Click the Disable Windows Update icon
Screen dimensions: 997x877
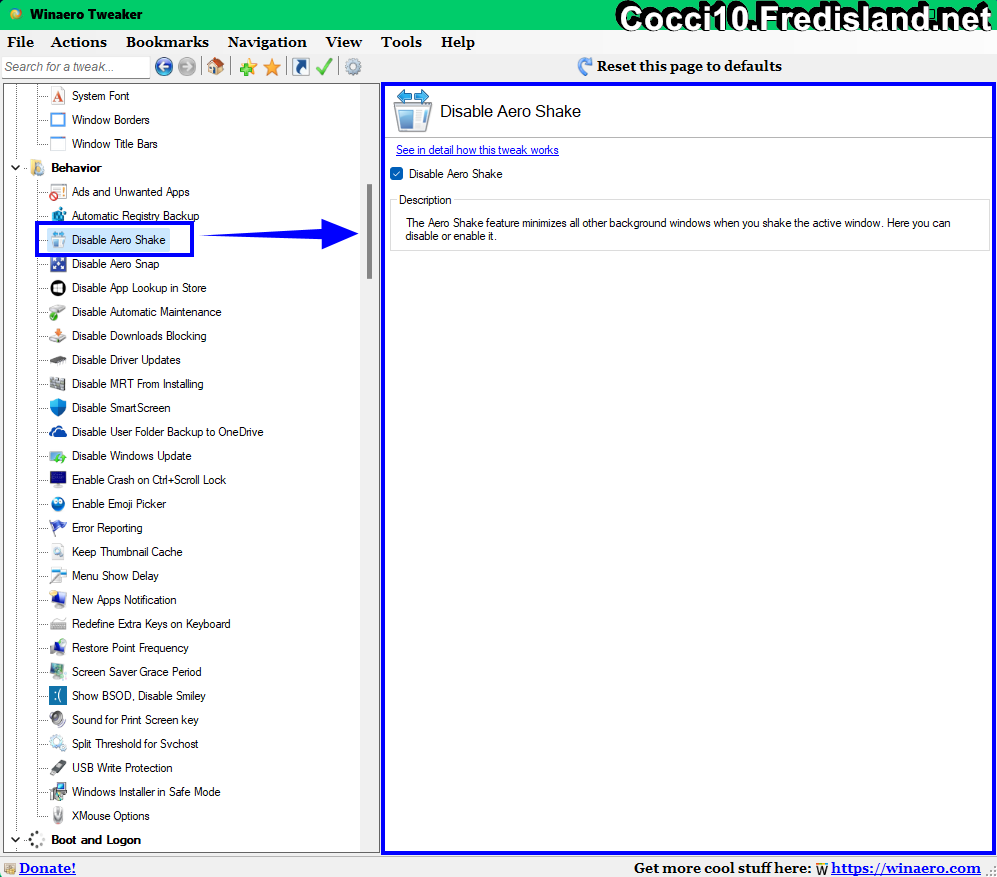coord(58,456)
